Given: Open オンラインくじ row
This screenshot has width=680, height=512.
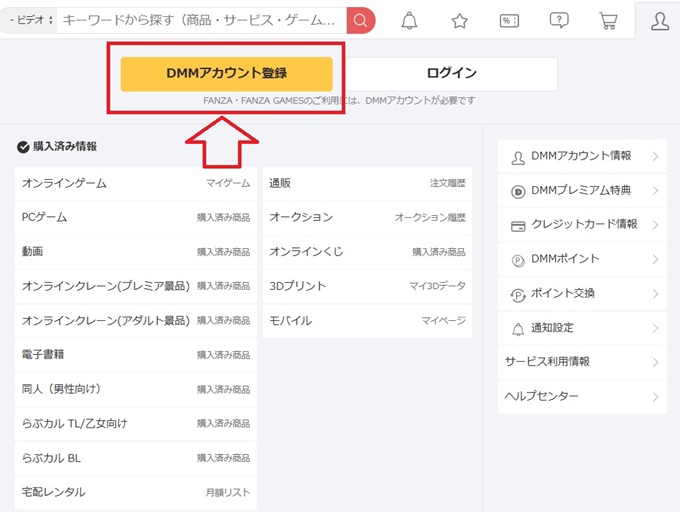Looking at the screenshot, I should (x=367, y=252).
